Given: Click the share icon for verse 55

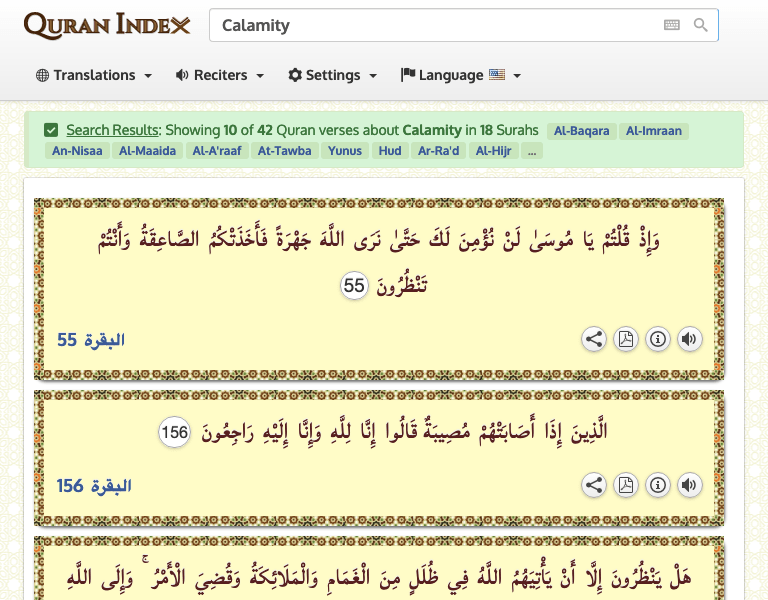Looking at the screenshot, I should click(x=594, y=339).
